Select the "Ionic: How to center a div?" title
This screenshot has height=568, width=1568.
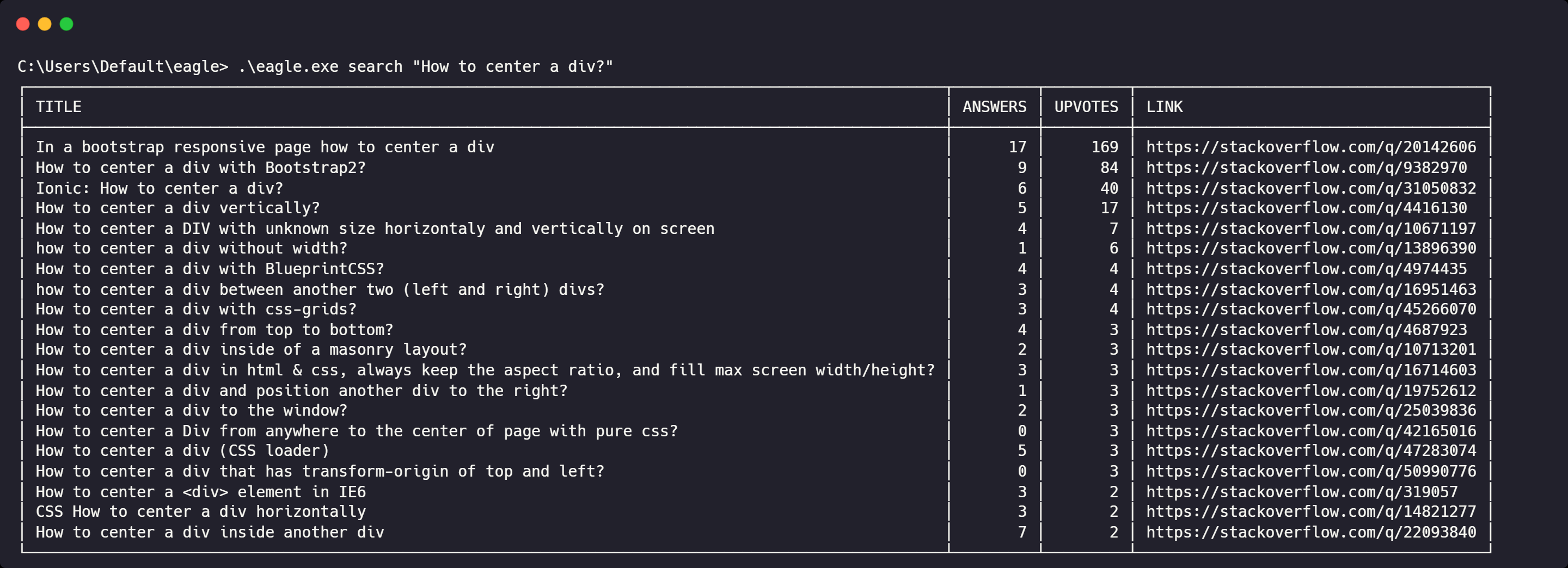[x=159, y=189]
